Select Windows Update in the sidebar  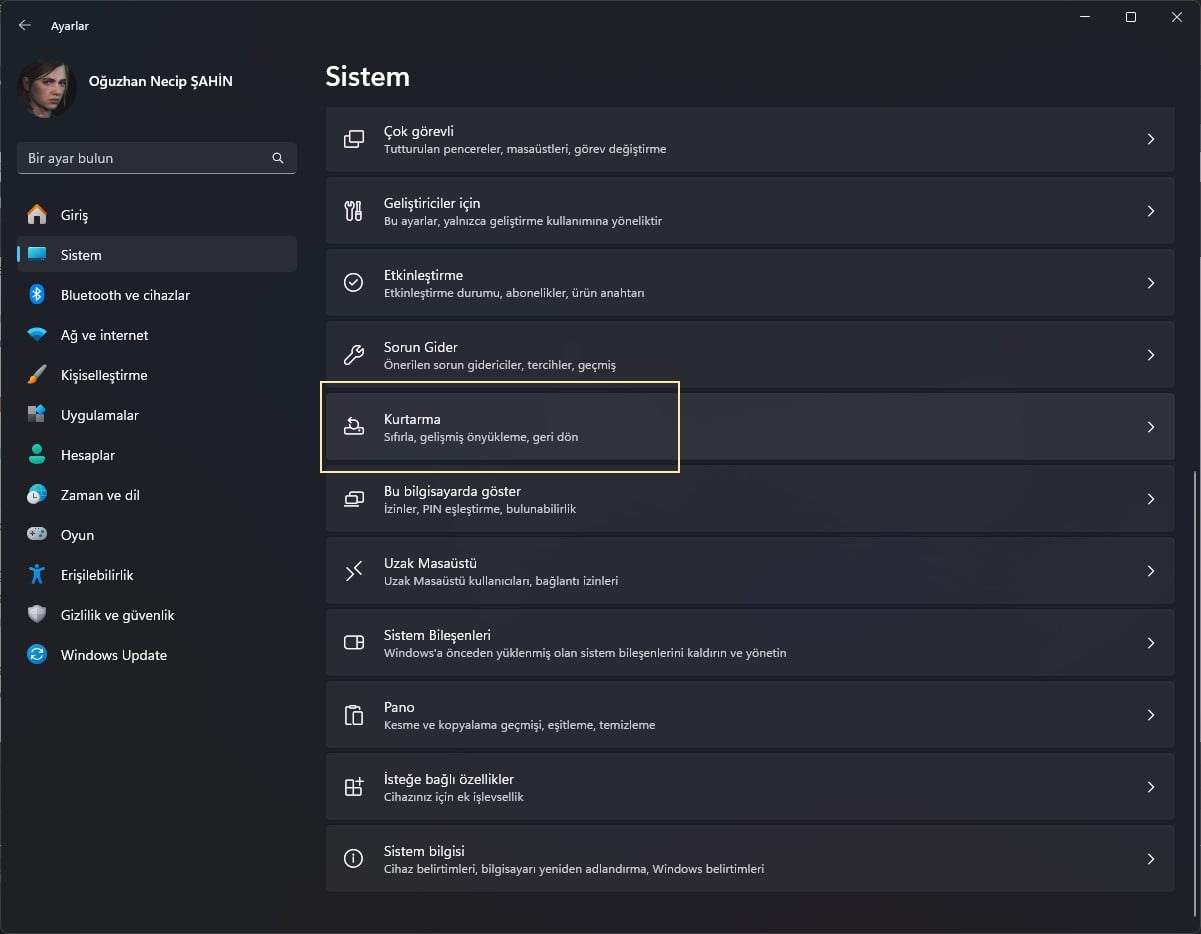tap(113, 655)
